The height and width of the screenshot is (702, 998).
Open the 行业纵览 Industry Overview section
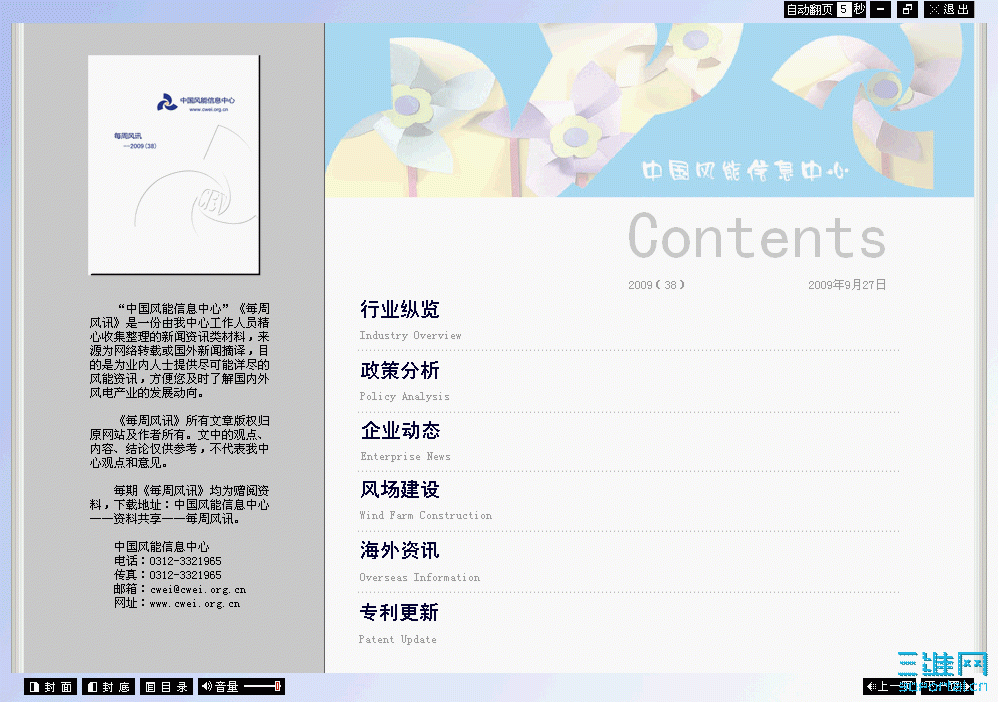click(x=400, y=310)
